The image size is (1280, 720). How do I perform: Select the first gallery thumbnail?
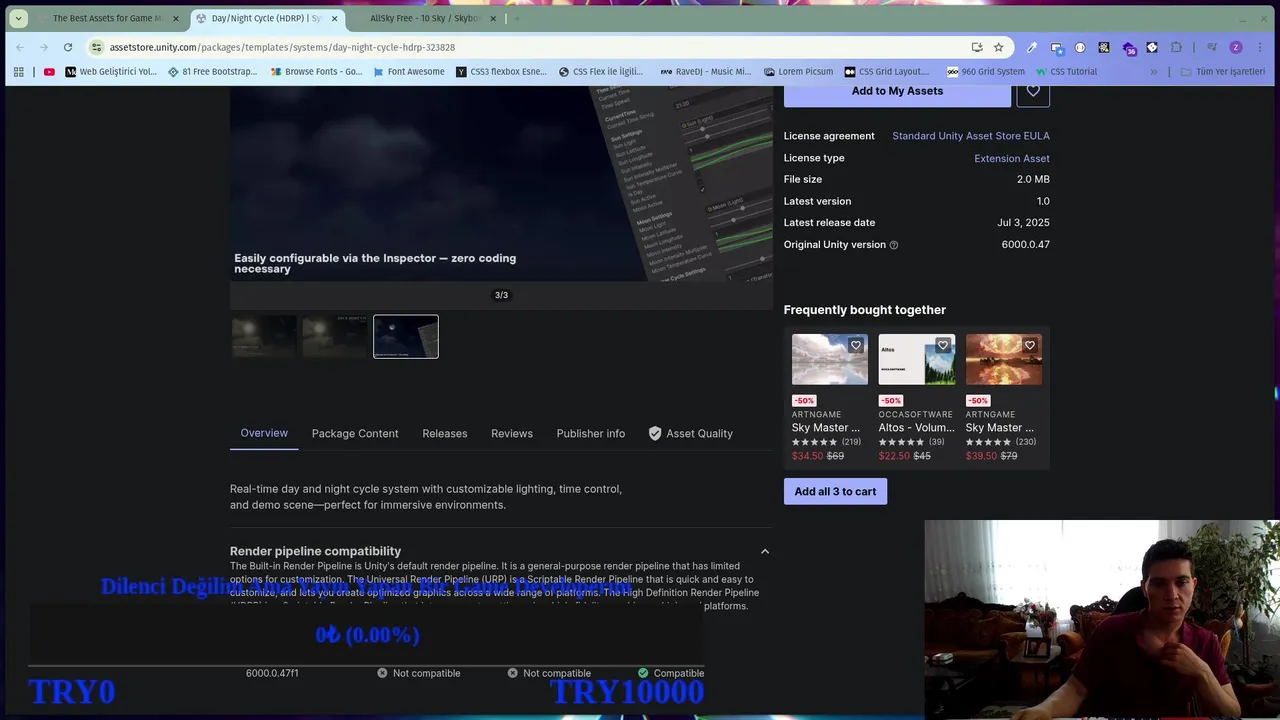click(x=265, y=337)
